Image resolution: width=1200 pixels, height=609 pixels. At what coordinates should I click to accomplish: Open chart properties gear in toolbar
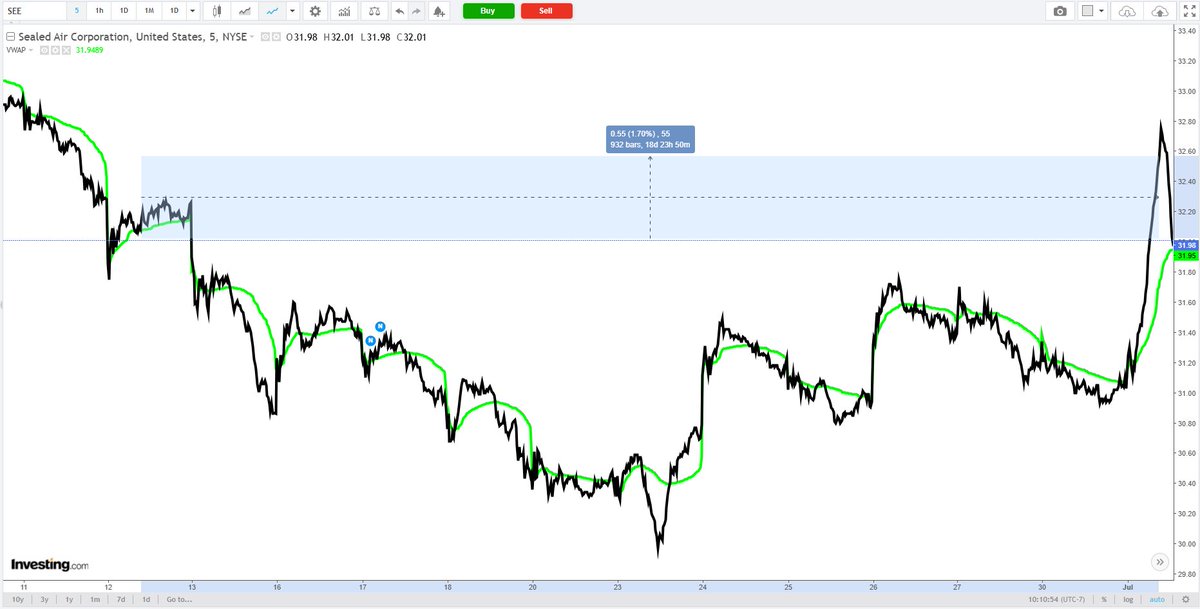(x=315, y=11)
